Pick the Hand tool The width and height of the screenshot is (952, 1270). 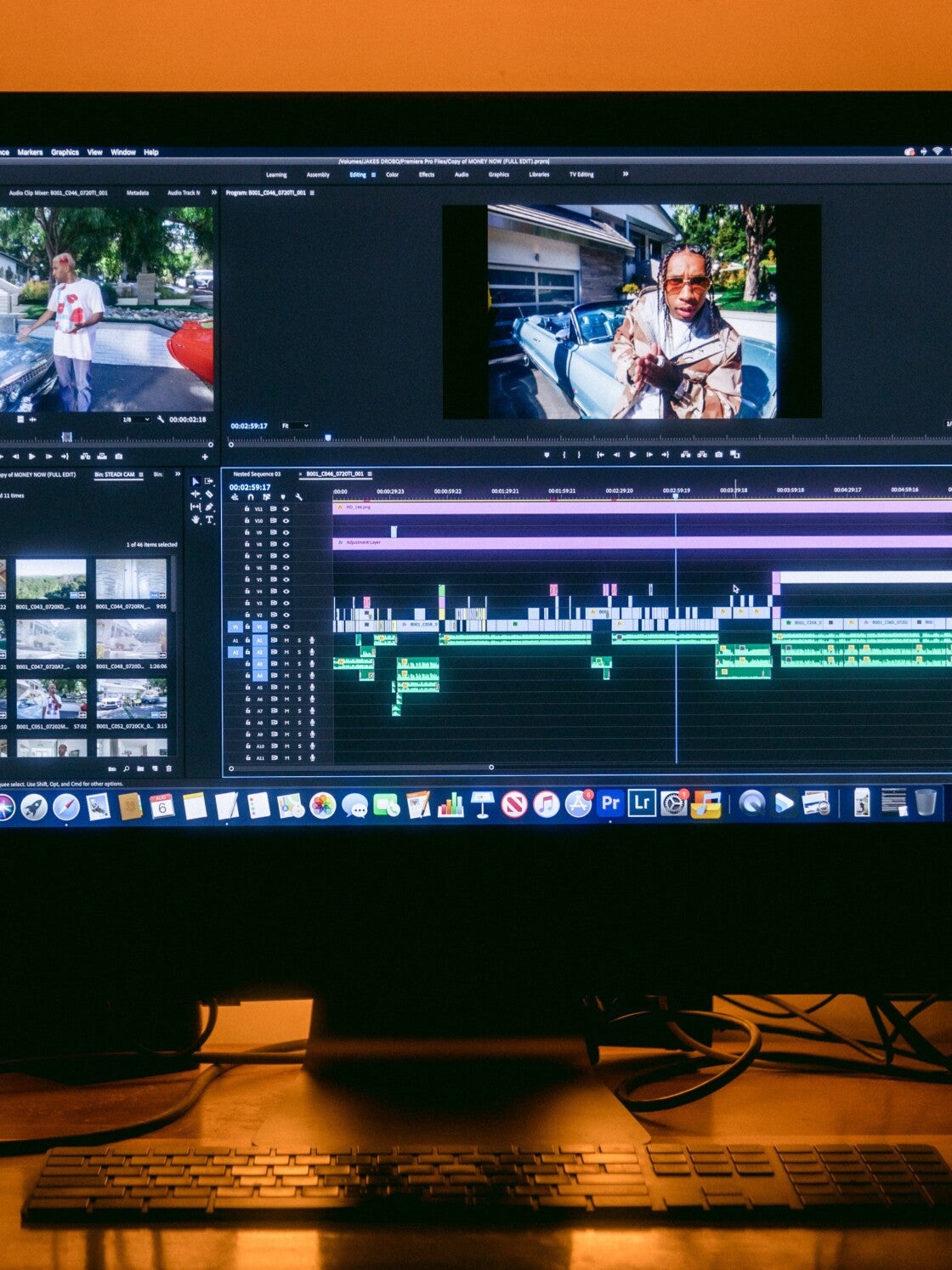195,519
